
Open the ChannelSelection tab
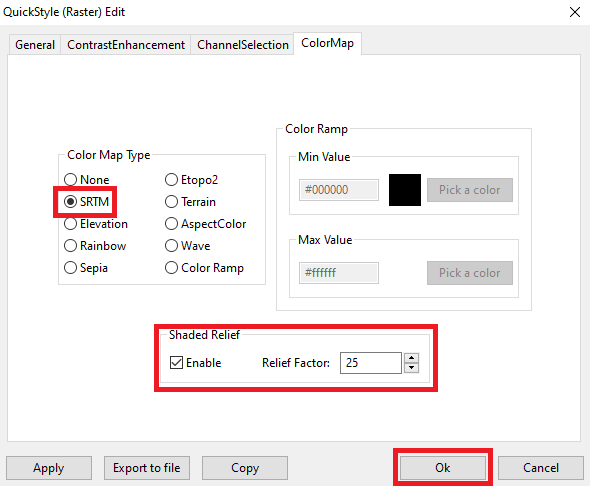[x=243, y=45]
